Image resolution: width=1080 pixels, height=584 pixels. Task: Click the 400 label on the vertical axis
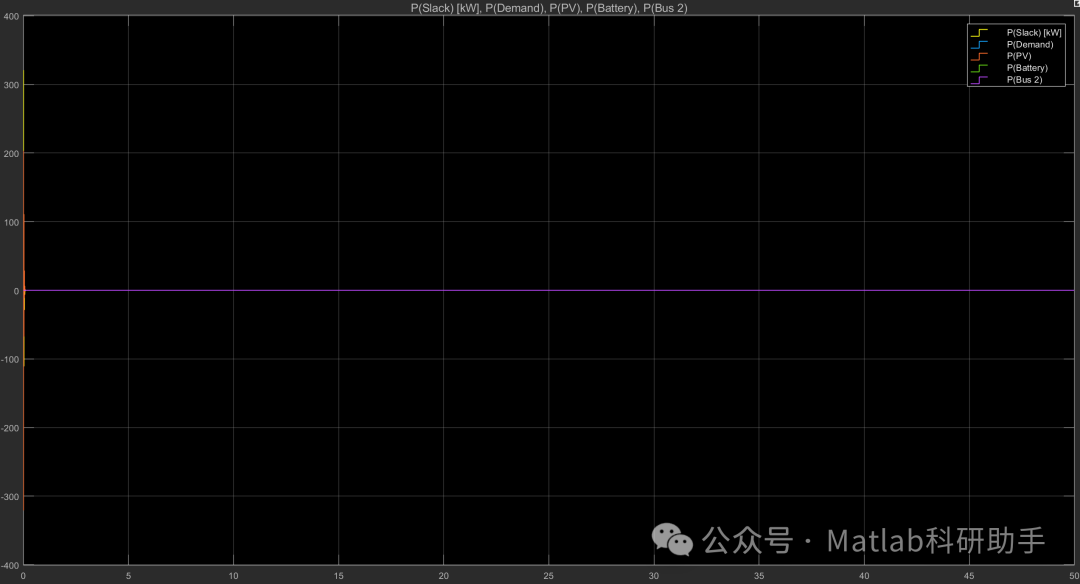11,17
